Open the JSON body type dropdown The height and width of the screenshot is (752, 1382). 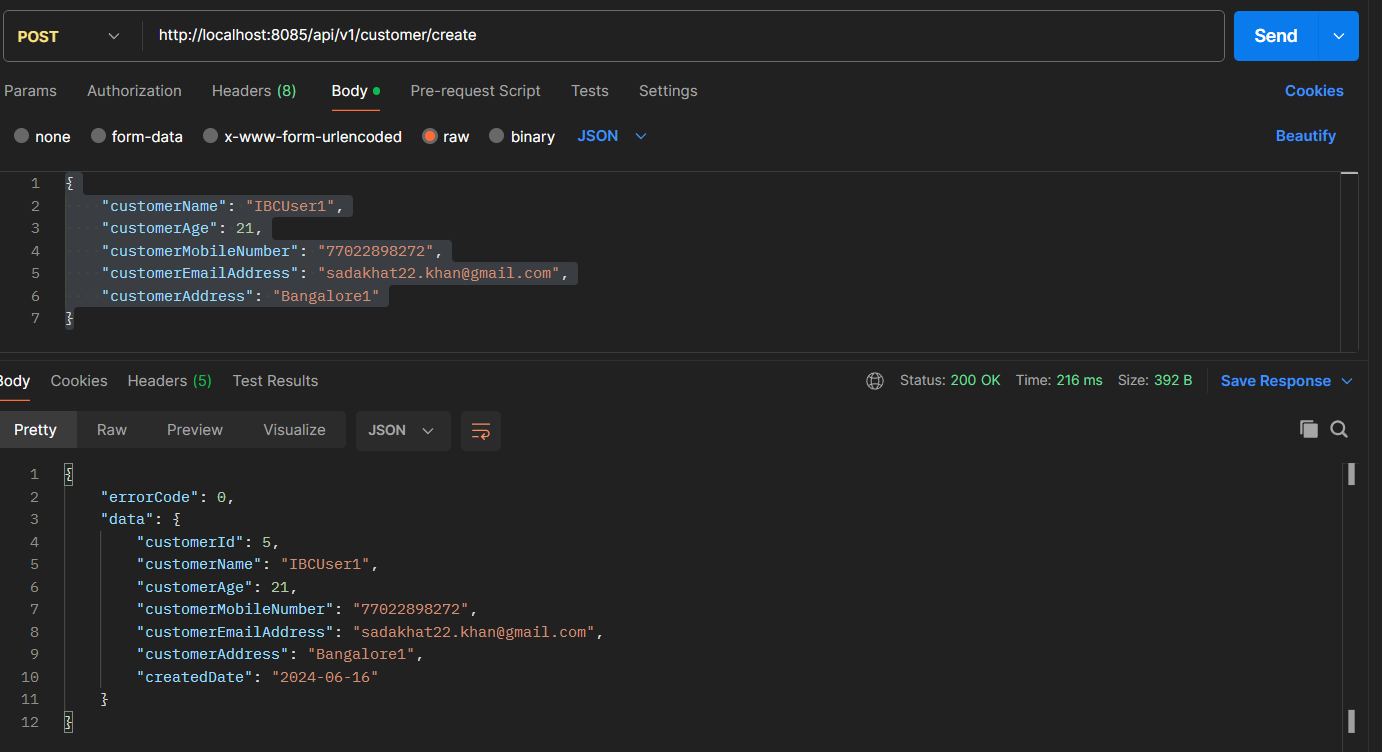[612, 136]
